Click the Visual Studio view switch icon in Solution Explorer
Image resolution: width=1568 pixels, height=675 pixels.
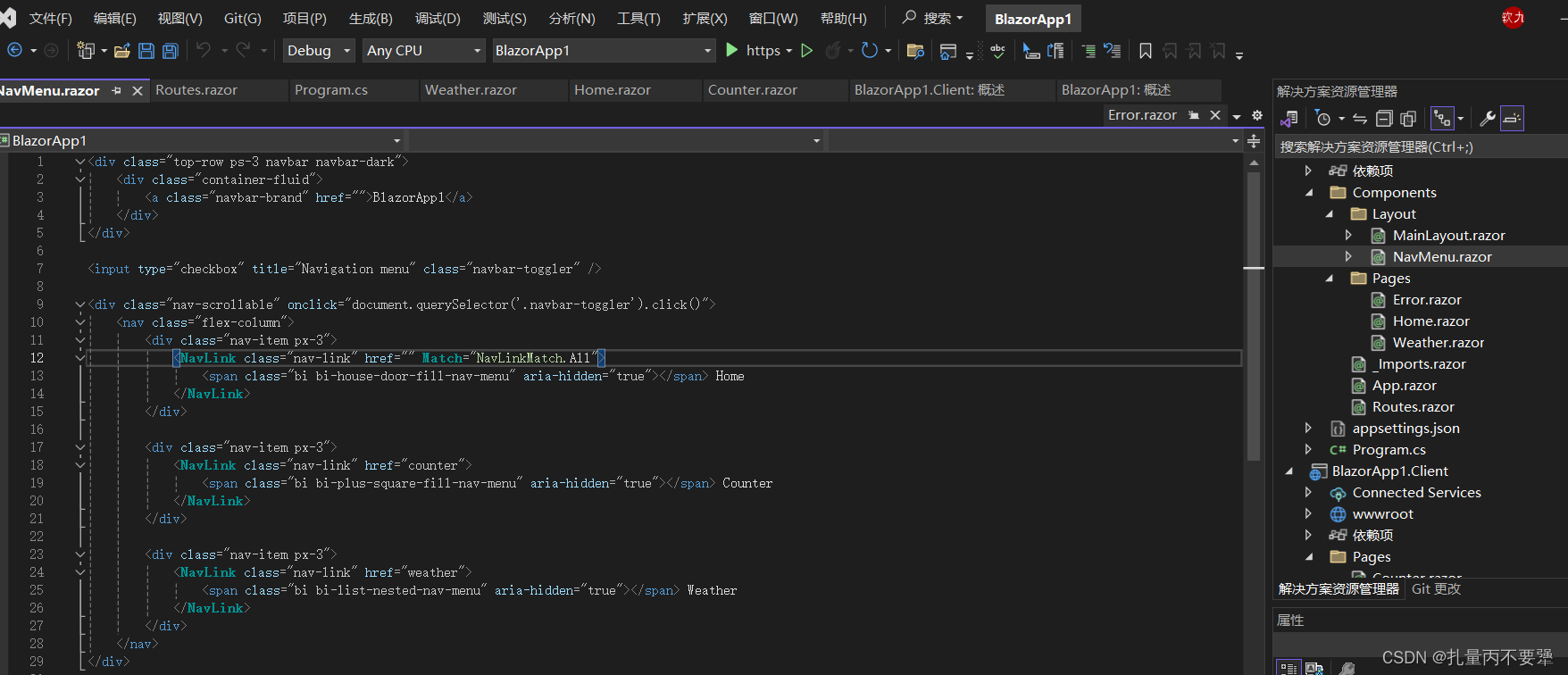click(1289, 119)
